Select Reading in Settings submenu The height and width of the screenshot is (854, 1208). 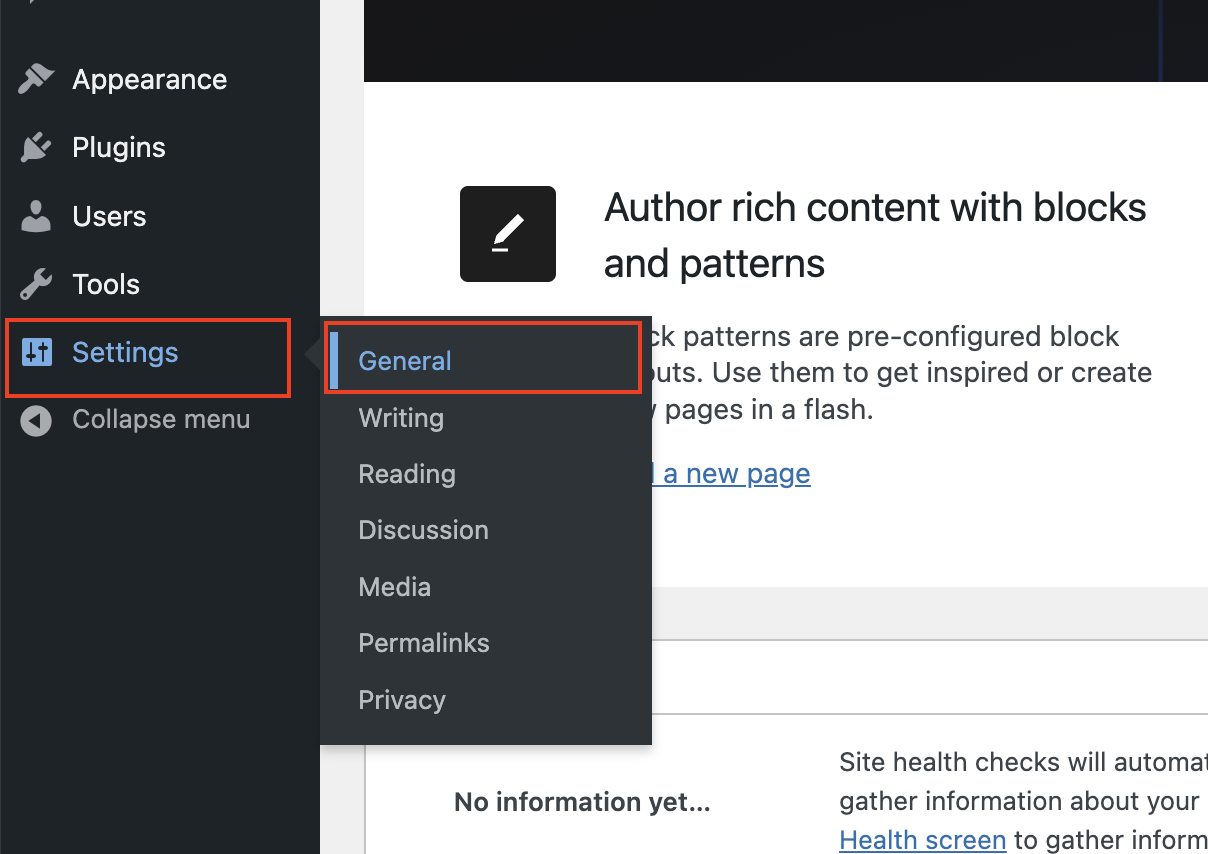(407, 474)
